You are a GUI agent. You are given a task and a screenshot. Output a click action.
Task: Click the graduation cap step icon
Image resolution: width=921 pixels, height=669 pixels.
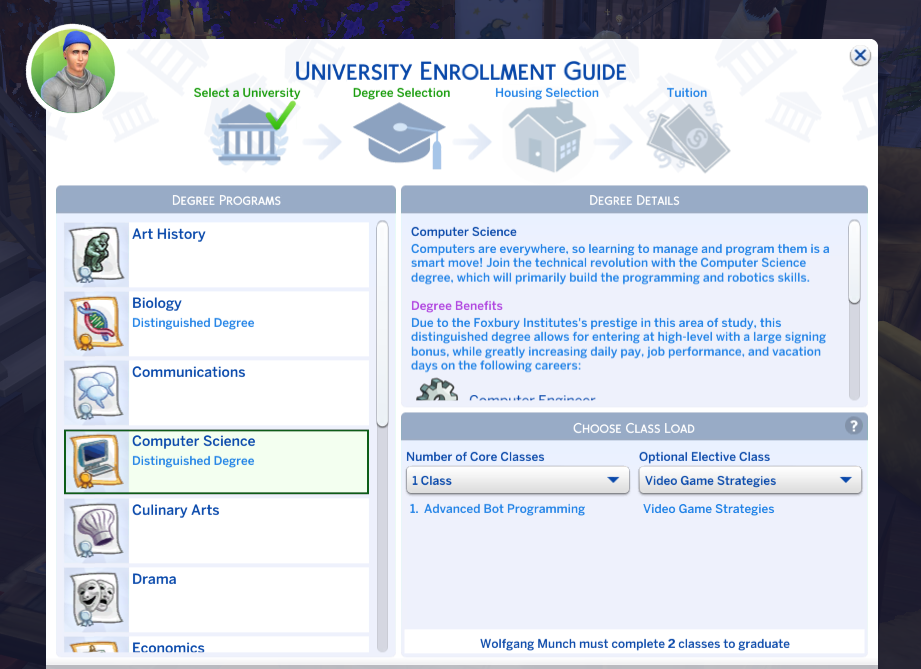coord(399,136)
